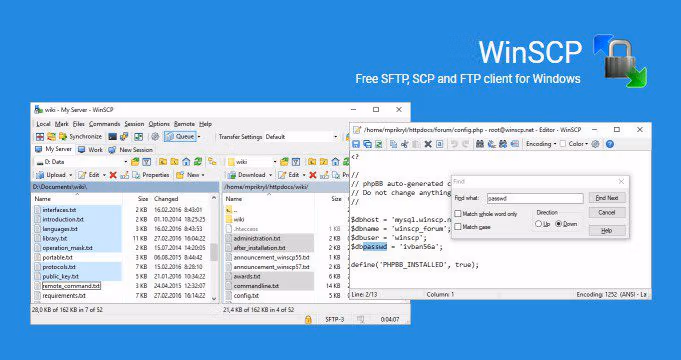681x360 pixels.
Task: Click local panel Filter icon
Action: pyautogui.click(x=147, y=162)
